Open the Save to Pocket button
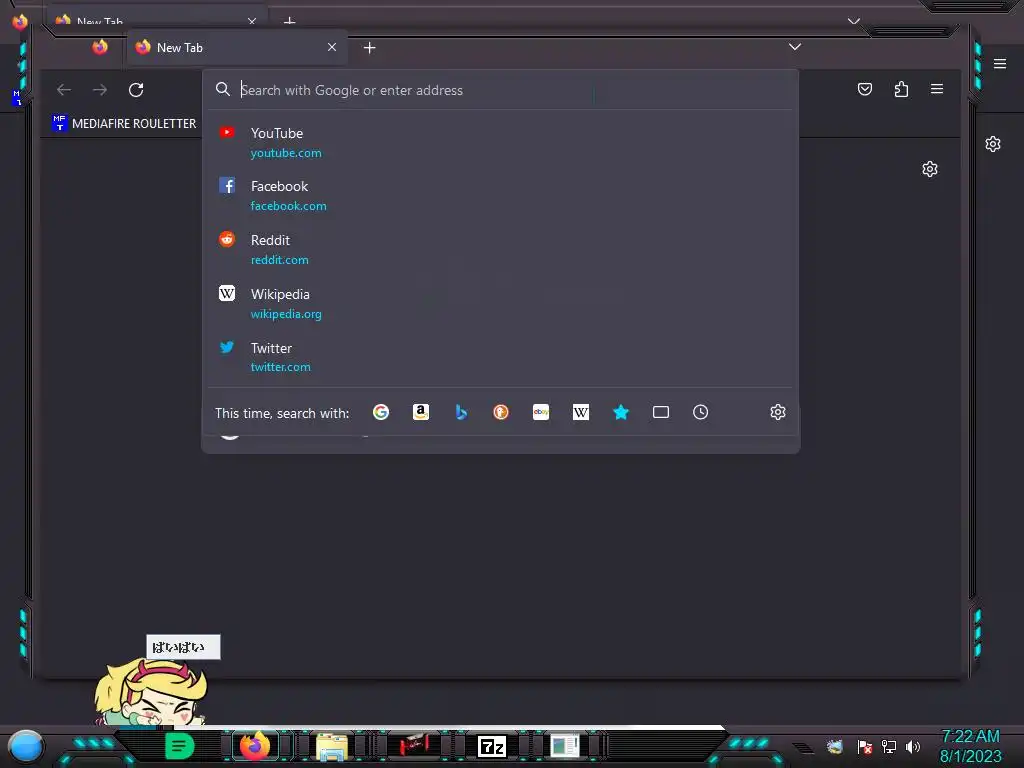This screenshot has width=1024, height=768. [865, 89]
